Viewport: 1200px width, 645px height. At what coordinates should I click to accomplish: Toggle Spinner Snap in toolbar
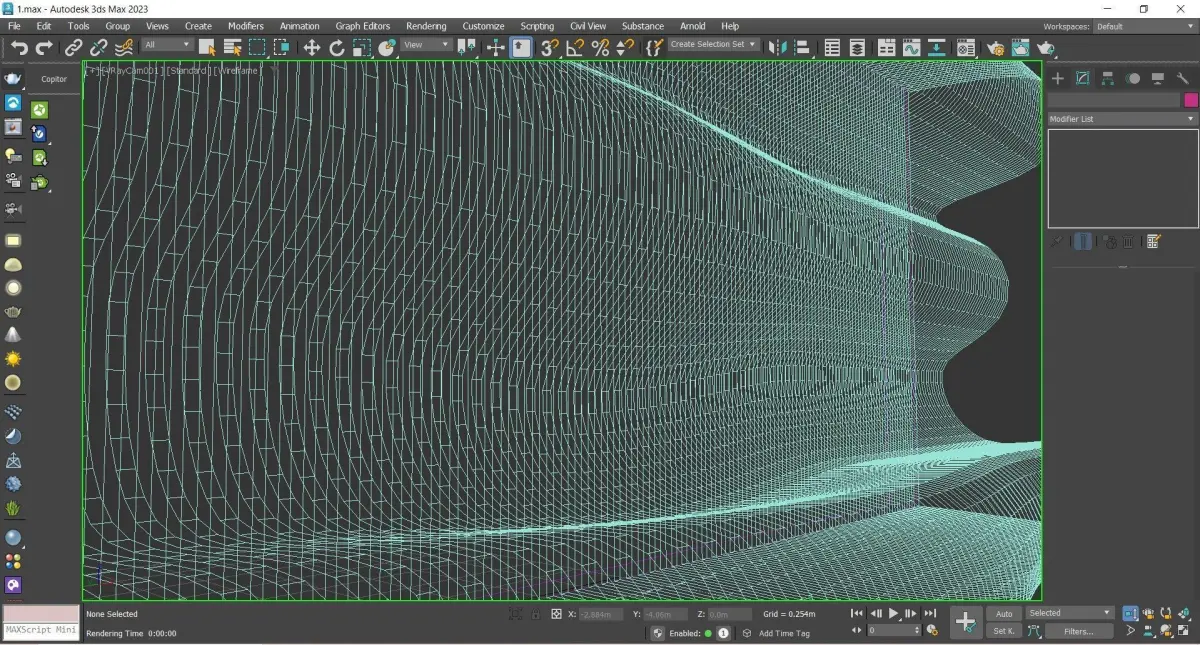pos(625,47)
